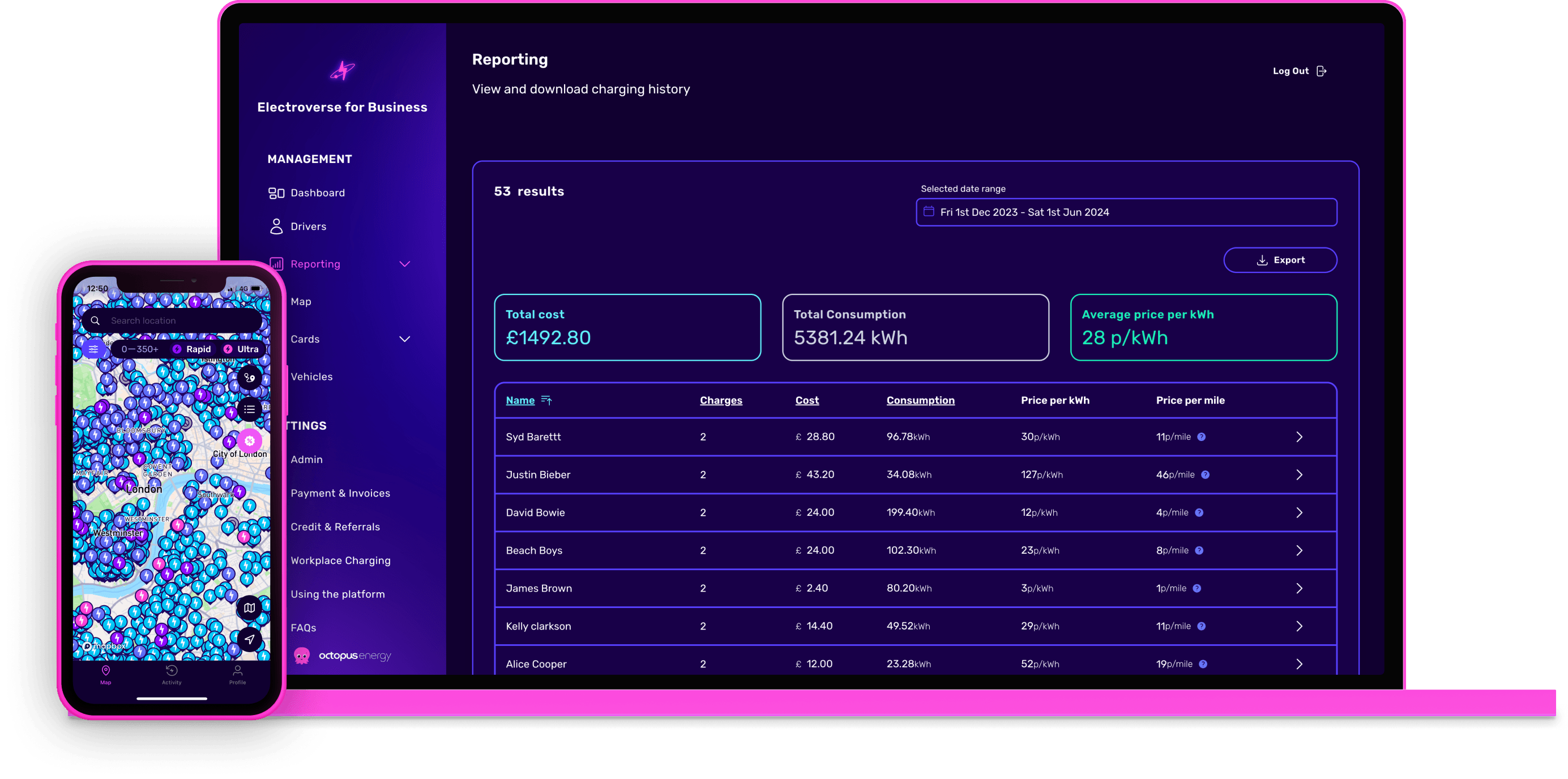Go to Drivers in sidebar menu

click(308, 226)
